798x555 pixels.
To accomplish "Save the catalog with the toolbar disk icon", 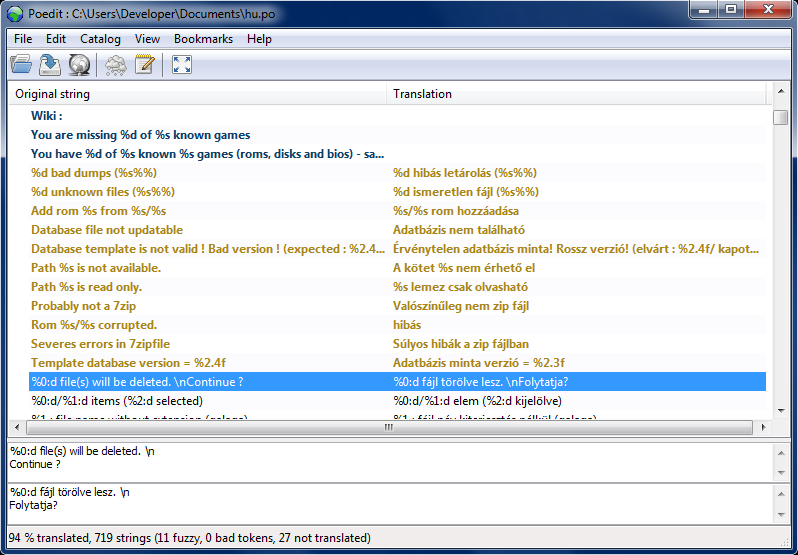I will (x=50, y=65).
